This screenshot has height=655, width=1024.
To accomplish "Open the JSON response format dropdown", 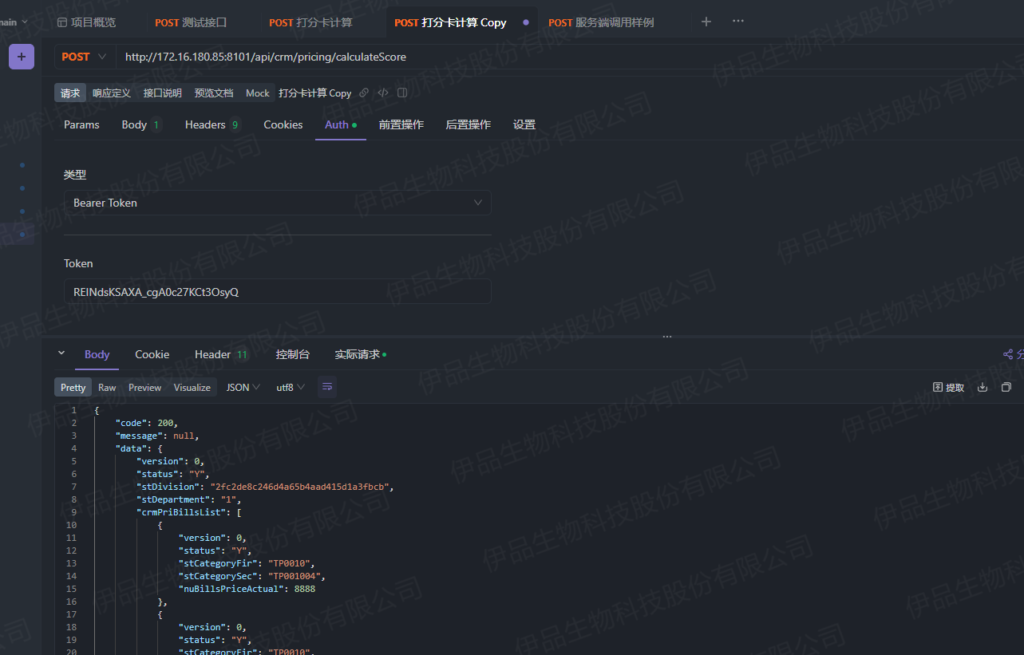I will [243, 387].
